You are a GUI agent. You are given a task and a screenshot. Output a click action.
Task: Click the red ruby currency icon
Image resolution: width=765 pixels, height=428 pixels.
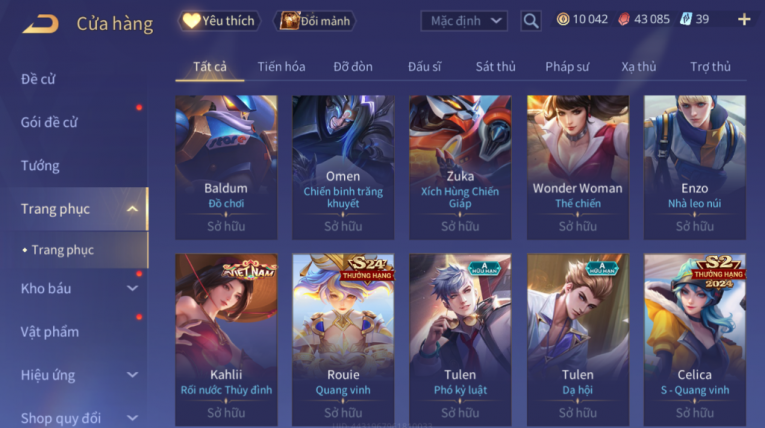624,20
